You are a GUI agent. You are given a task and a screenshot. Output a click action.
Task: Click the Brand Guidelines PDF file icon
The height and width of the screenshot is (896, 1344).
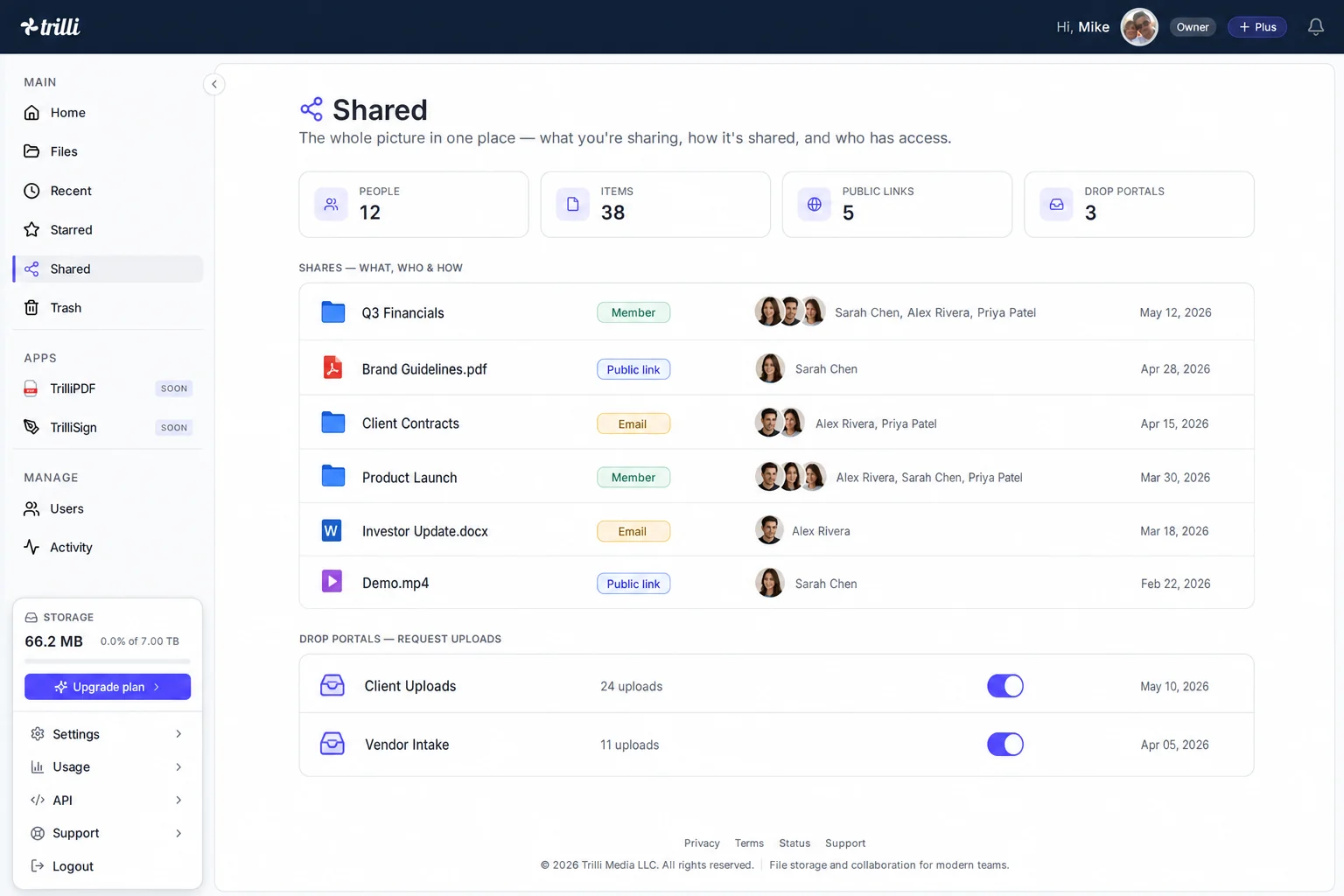pos(332,367)
